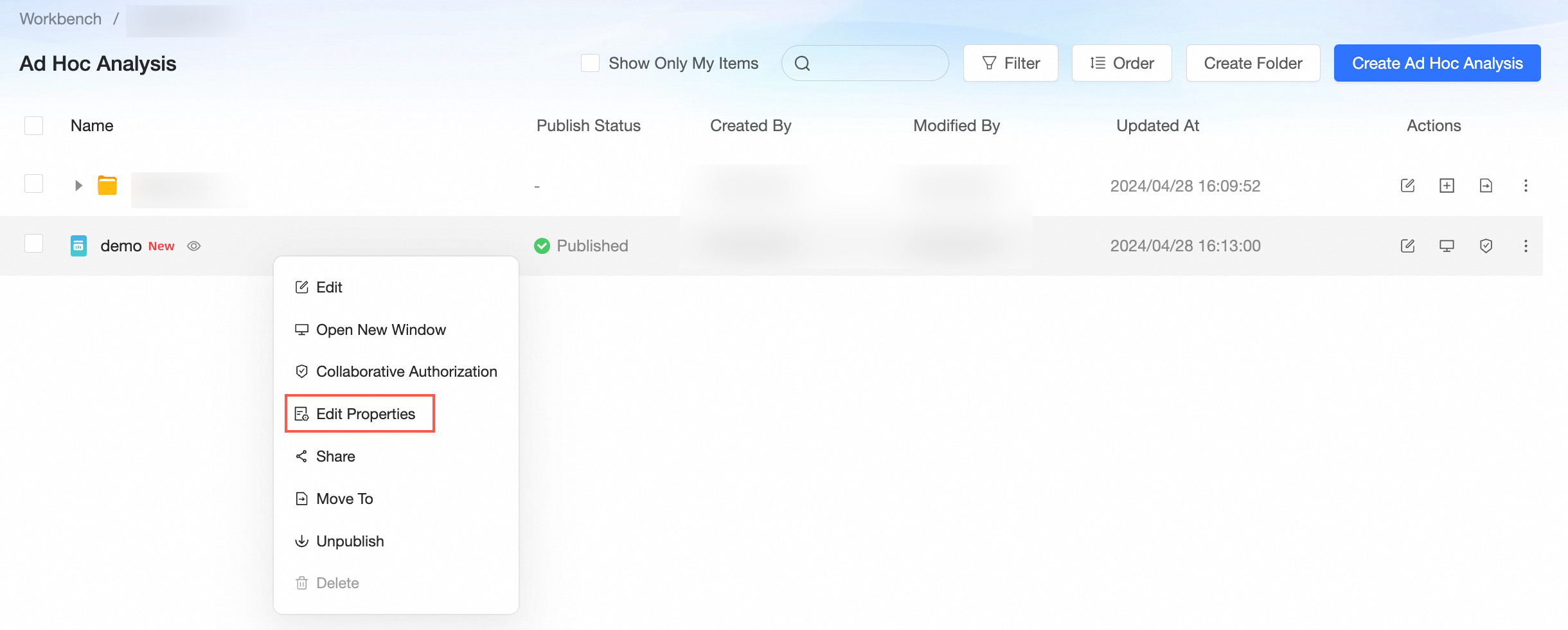
Task: Click into the search input field
Action: click(x=865, y=63)
